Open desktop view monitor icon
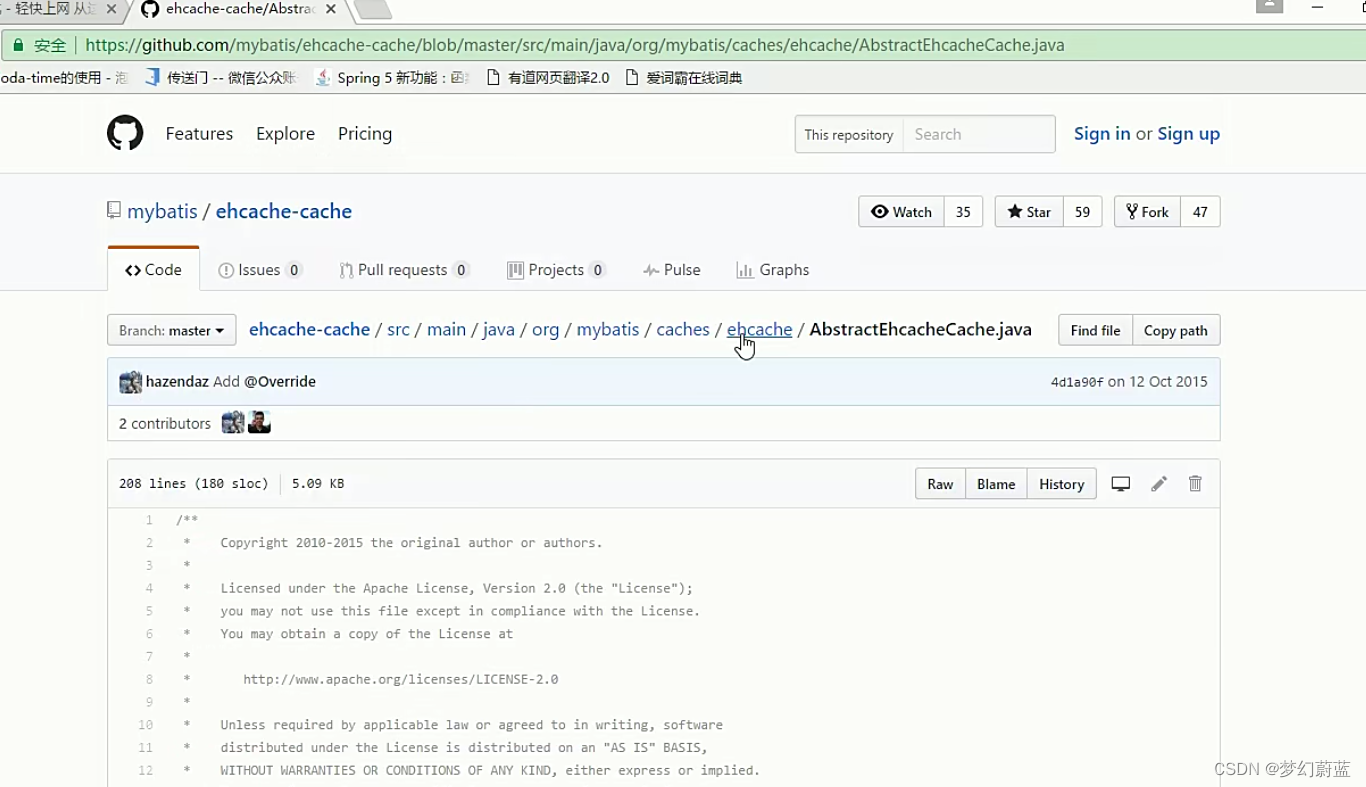Screen dimensions: 1366x787 [x=1121, y=484]
